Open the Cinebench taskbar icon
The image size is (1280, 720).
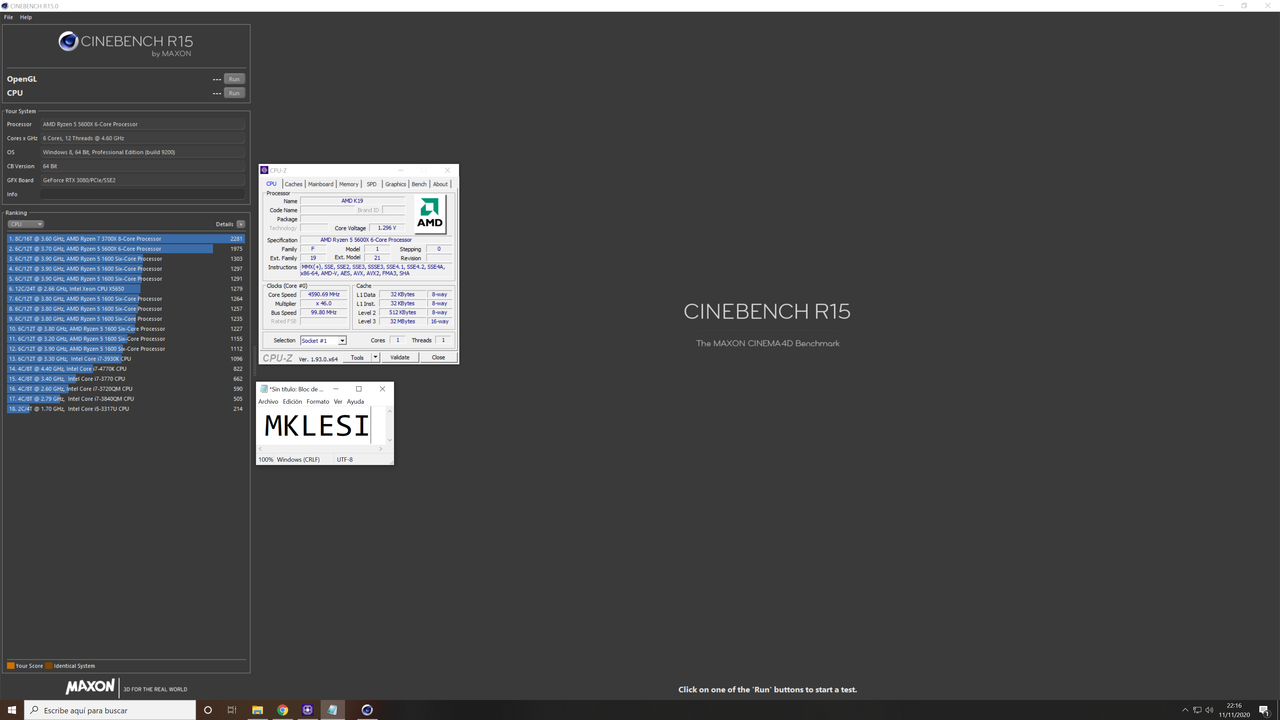point(367,710)
